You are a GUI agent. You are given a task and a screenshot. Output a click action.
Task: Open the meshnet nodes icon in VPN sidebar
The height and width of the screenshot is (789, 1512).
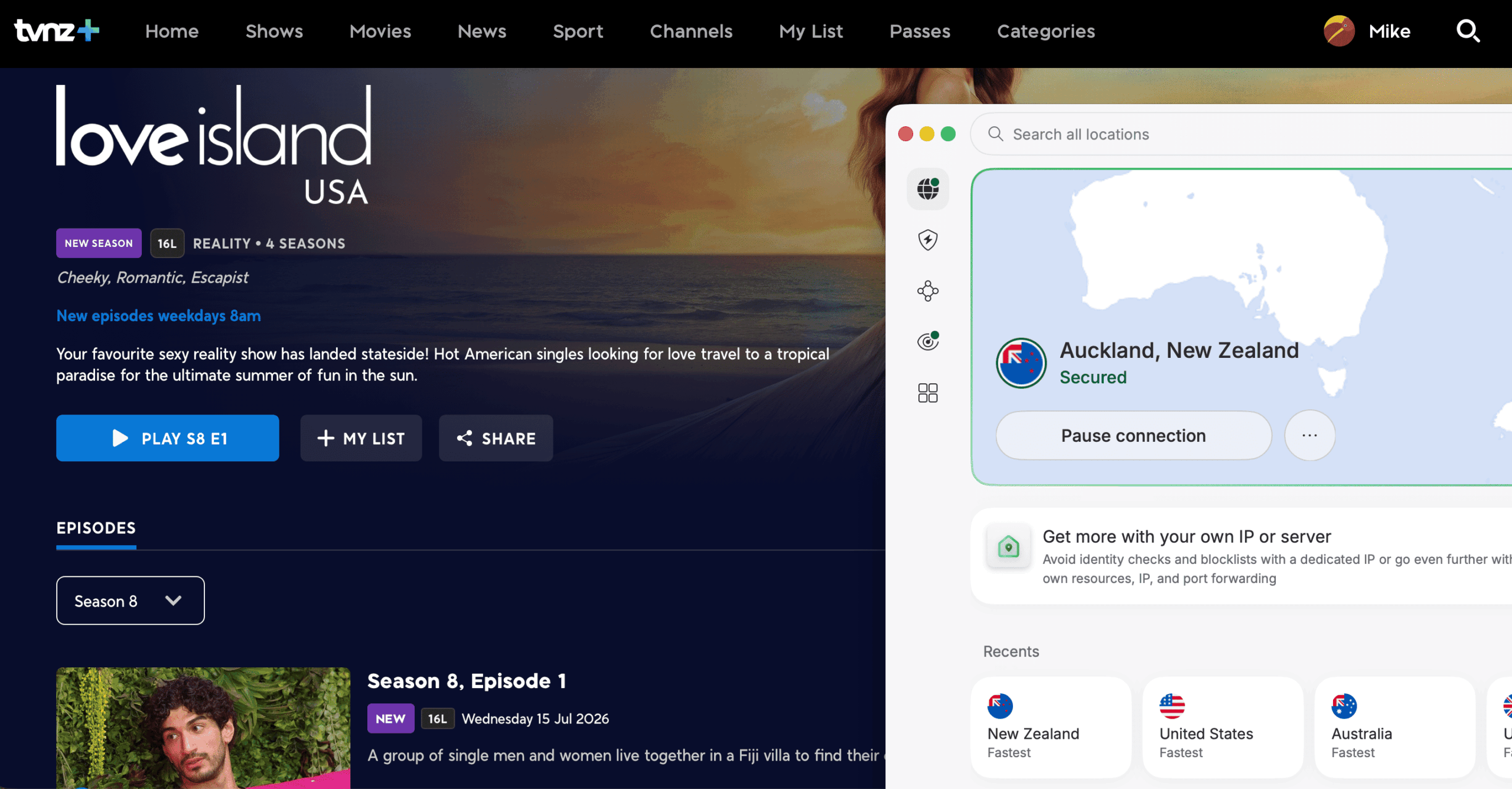pyautogui.click(x=928, y=291)
